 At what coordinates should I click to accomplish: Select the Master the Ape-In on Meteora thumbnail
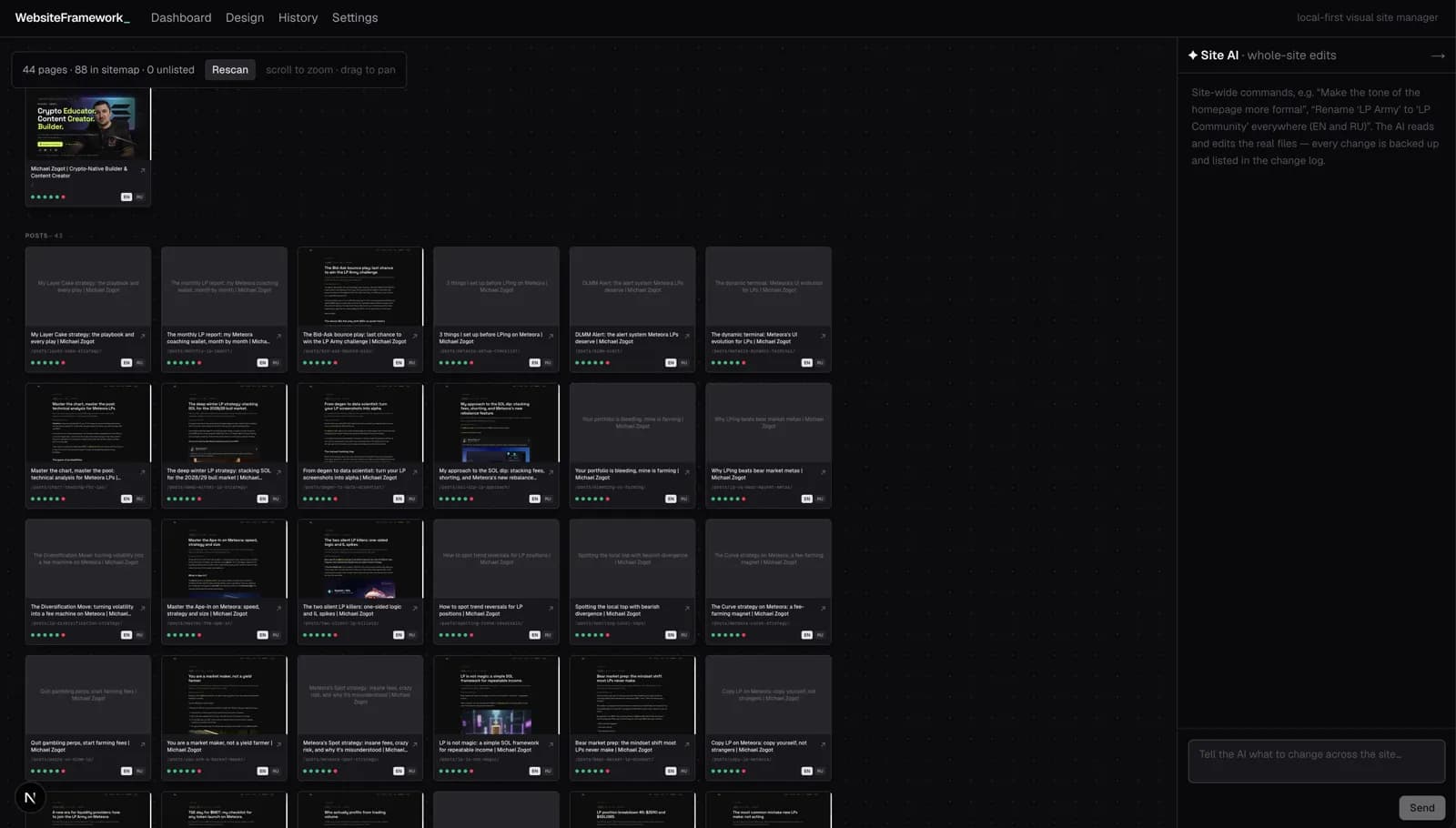[x=224, y=559]
